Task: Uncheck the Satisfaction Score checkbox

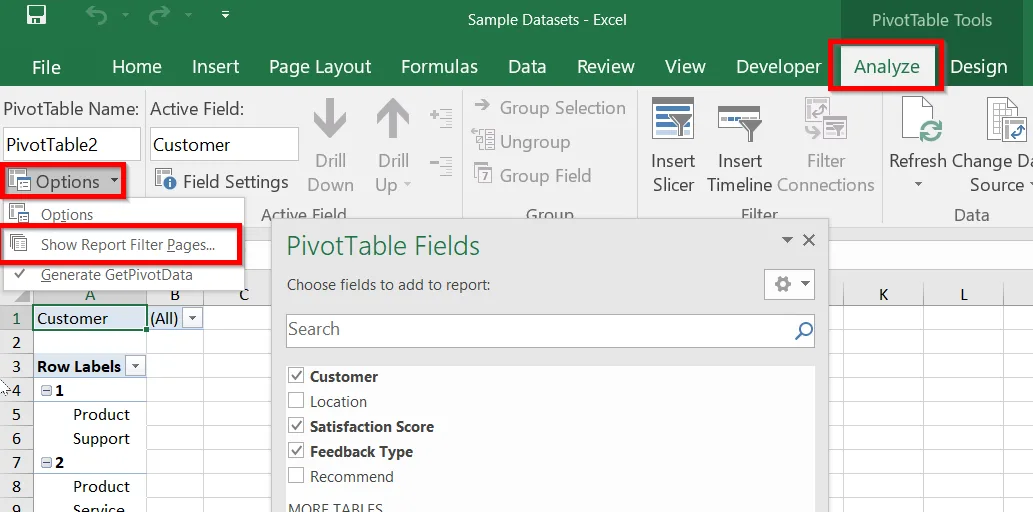Action: [x=296, y=426]
